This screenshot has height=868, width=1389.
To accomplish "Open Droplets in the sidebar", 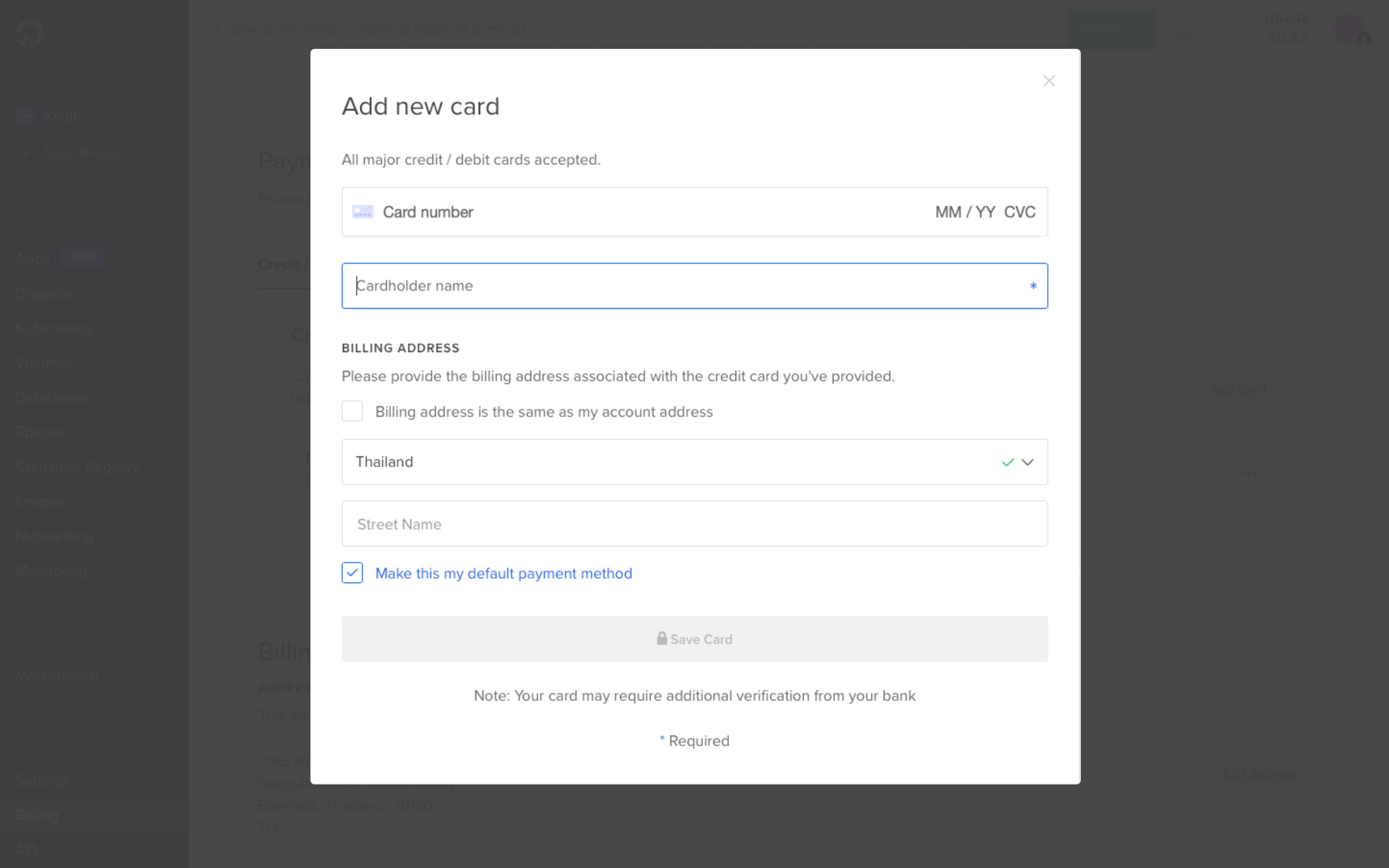I will (44, 293).
